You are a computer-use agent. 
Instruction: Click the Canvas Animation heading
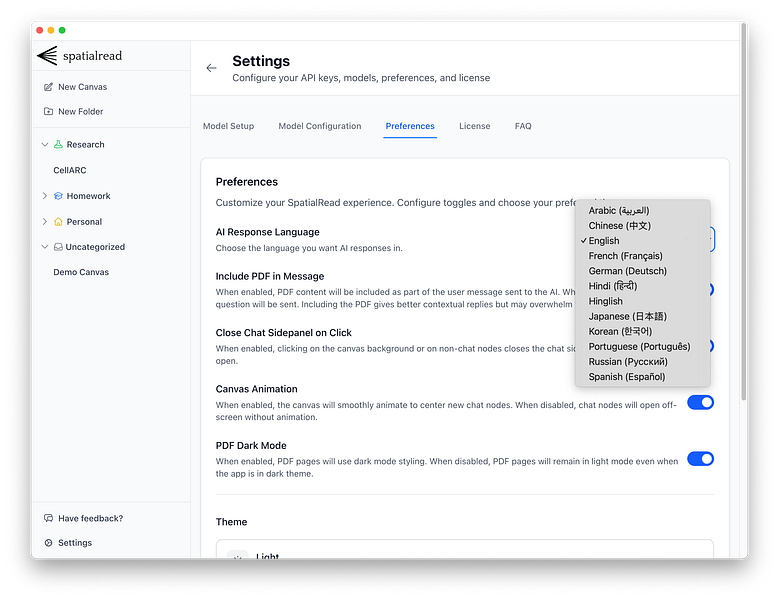(x=256, y=389)
